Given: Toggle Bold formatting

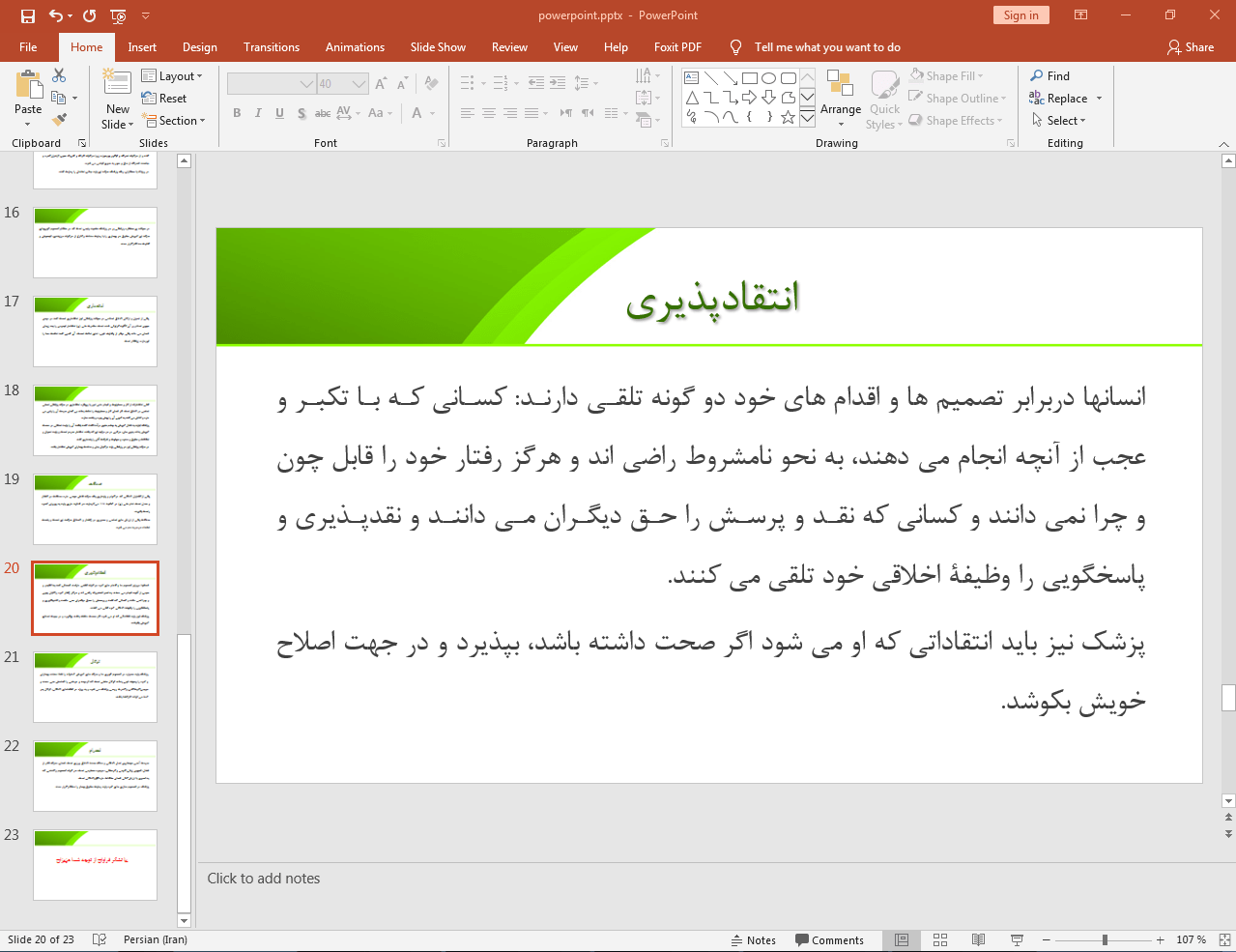Looking at the screenshot, I should click(237, 113).
